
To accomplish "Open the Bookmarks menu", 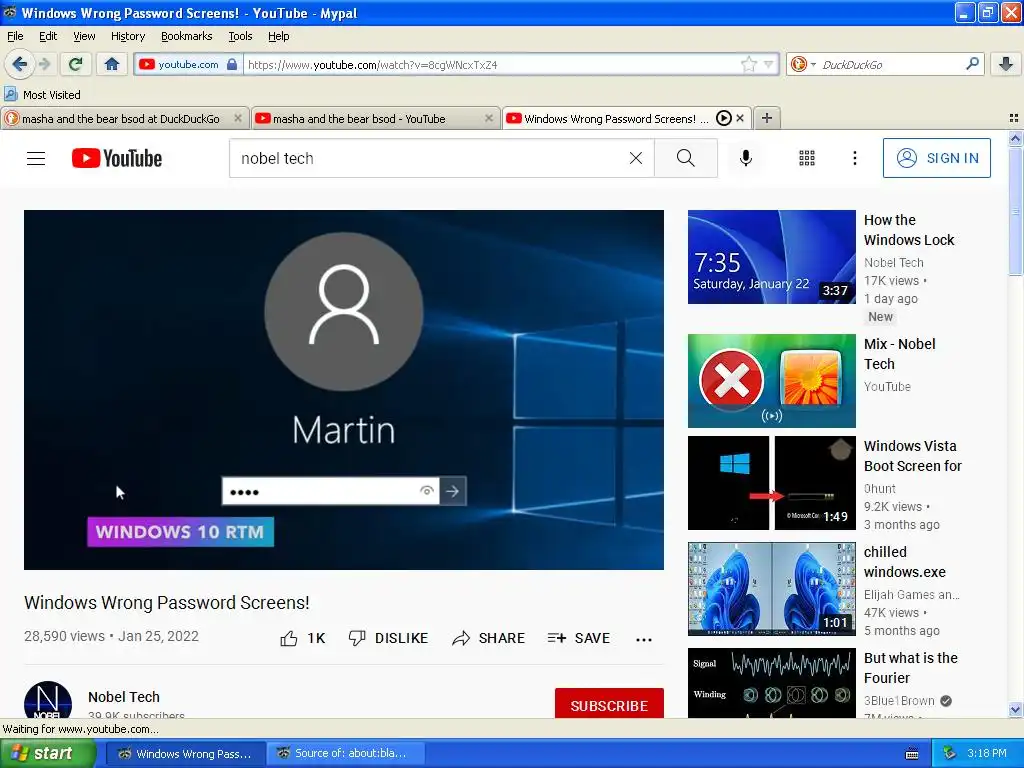I will (187, 36).
